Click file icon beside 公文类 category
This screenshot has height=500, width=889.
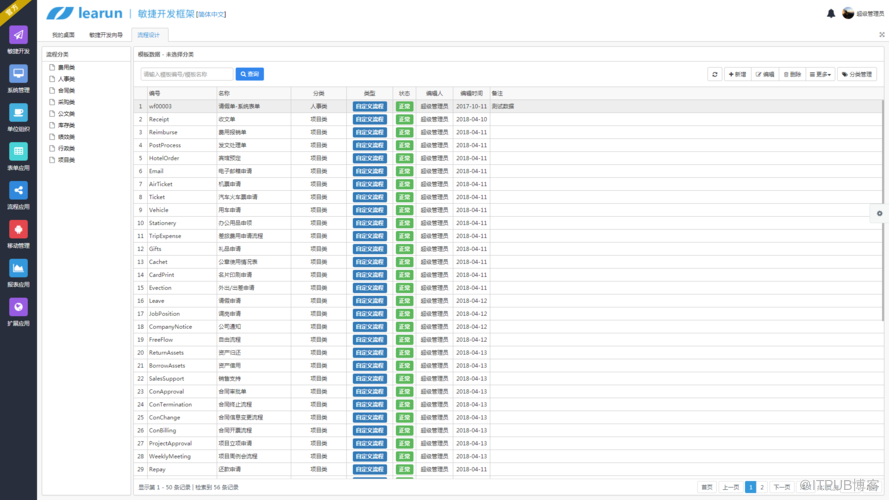click(x=52, y=113)
